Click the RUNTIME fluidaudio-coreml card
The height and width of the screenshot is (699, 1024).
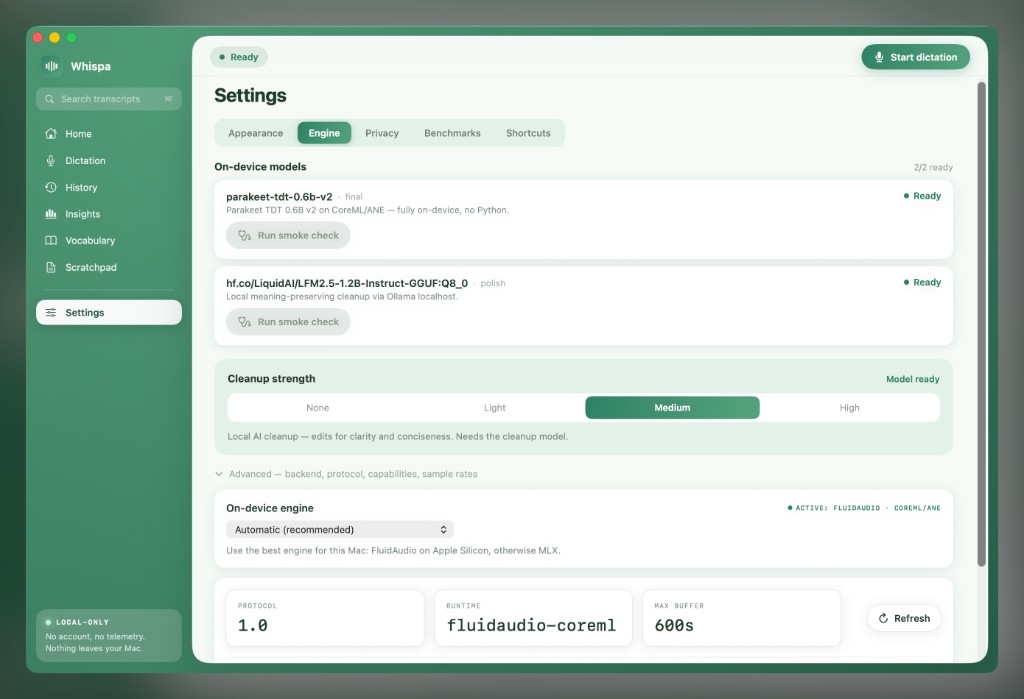click(x=533, y=618)
